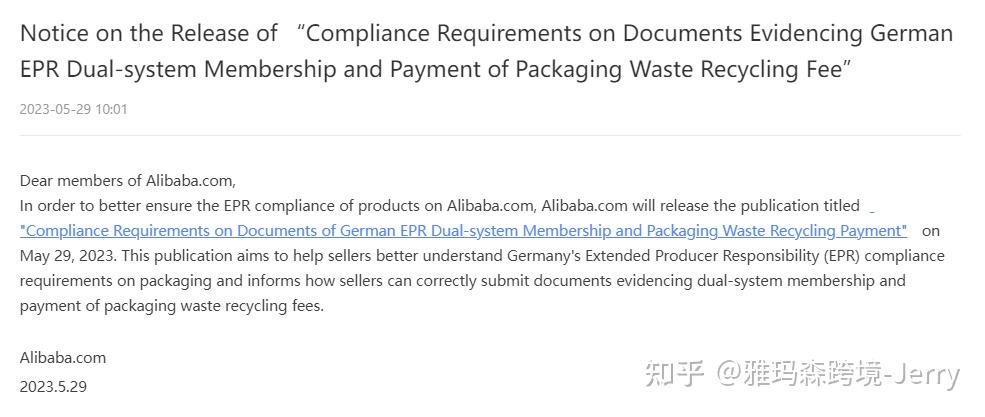
Task: Click the 2023.5.29 closing date
Action: click(53, 387)
